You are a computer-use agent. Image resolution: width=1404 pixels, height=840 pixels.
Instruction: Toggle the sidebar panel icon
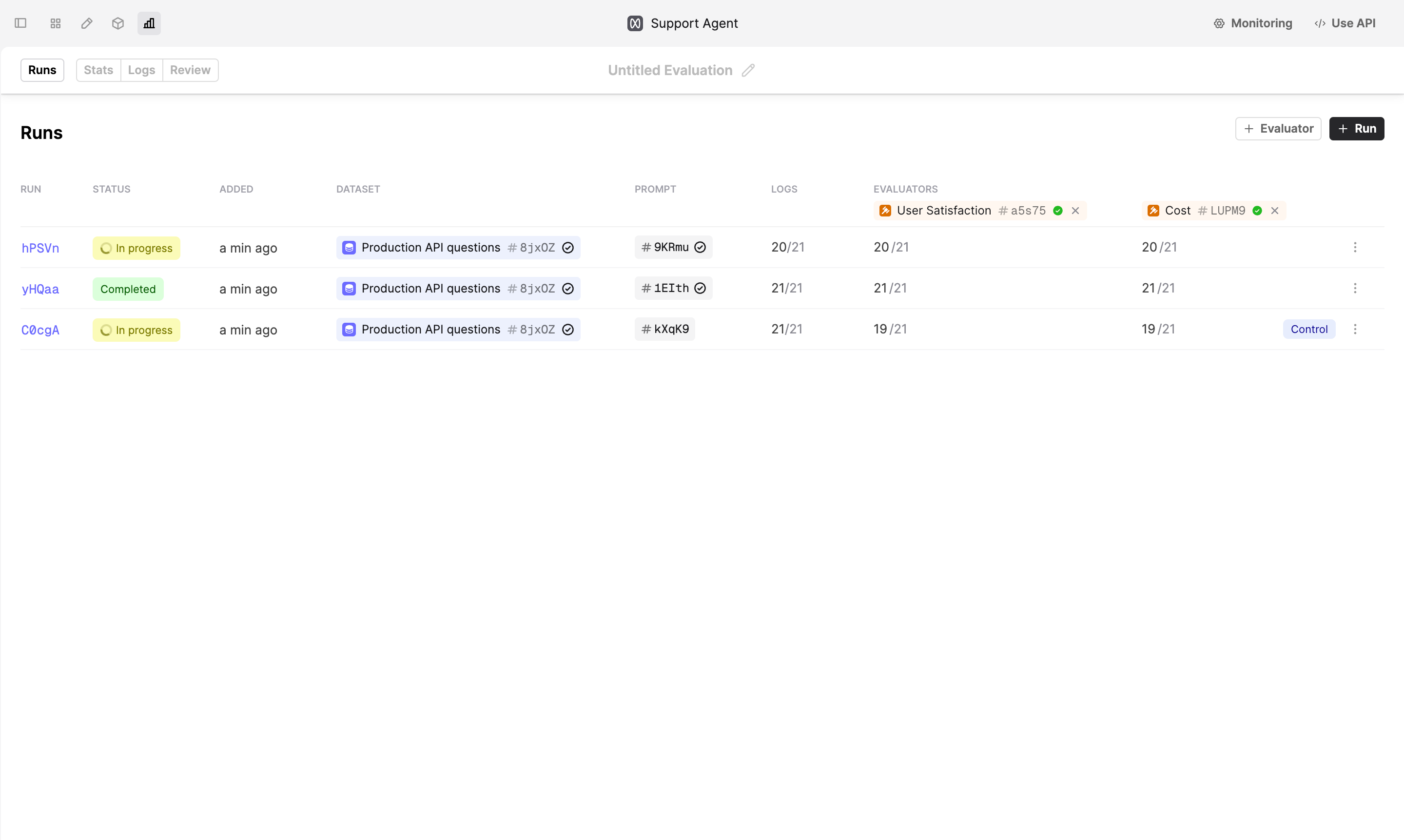pos(20,23)
